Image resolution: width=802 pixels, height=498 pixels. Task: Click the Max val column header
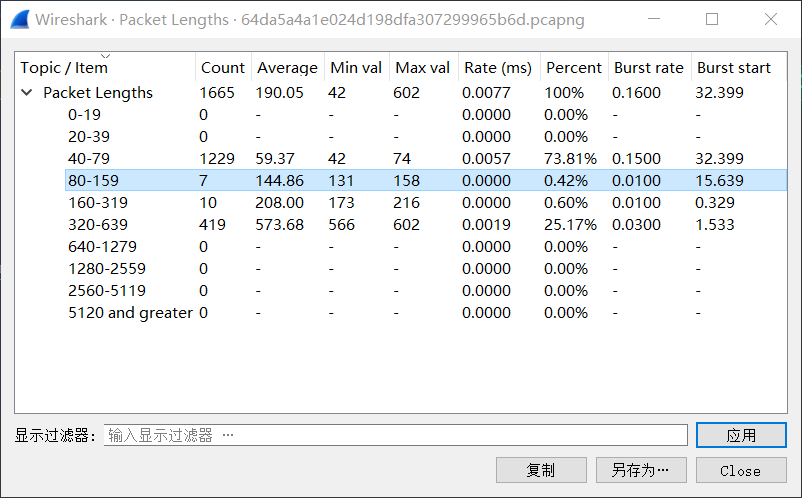(x=424, y=67)
